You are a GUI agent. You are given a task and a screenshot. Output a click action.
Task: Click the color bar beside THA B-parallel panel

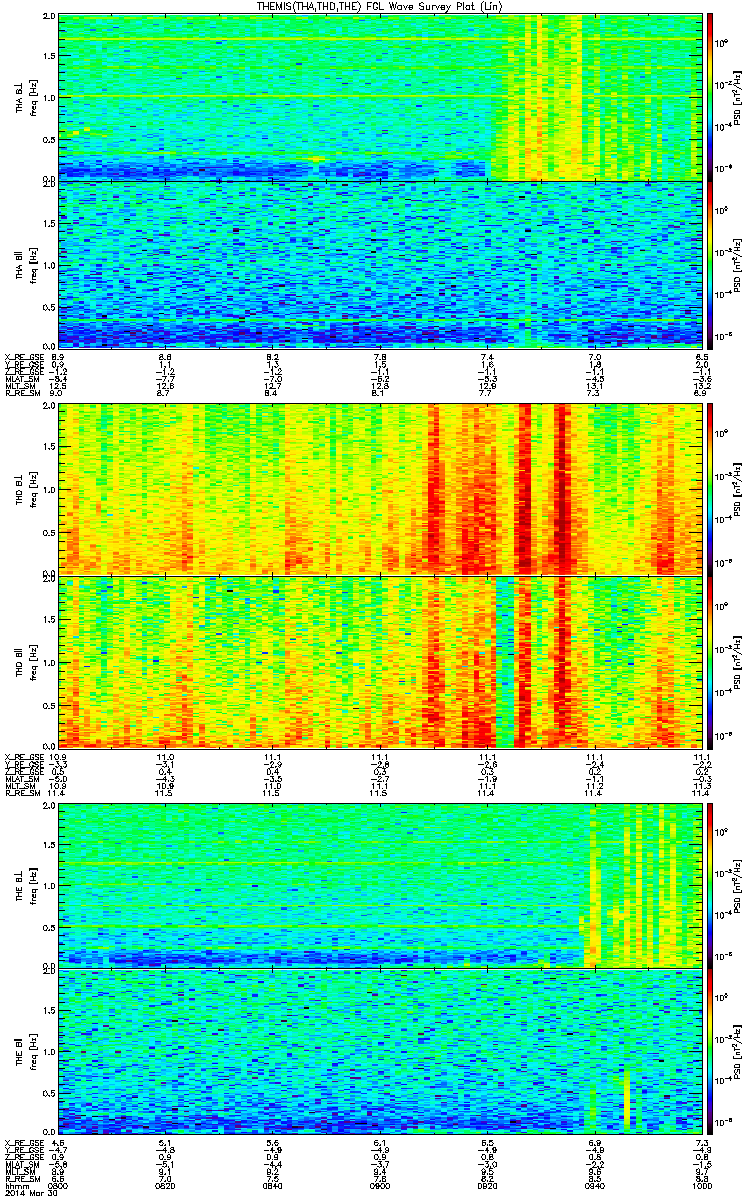(710, 264)
